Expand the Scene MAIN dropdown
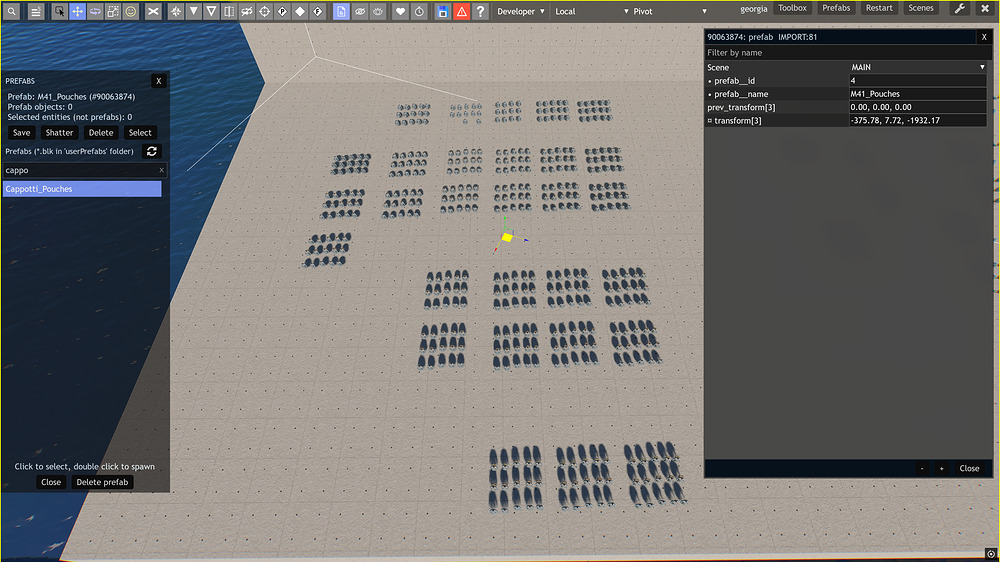The height and width of the screenshot is (562, 1000). [x=918, y=67]
